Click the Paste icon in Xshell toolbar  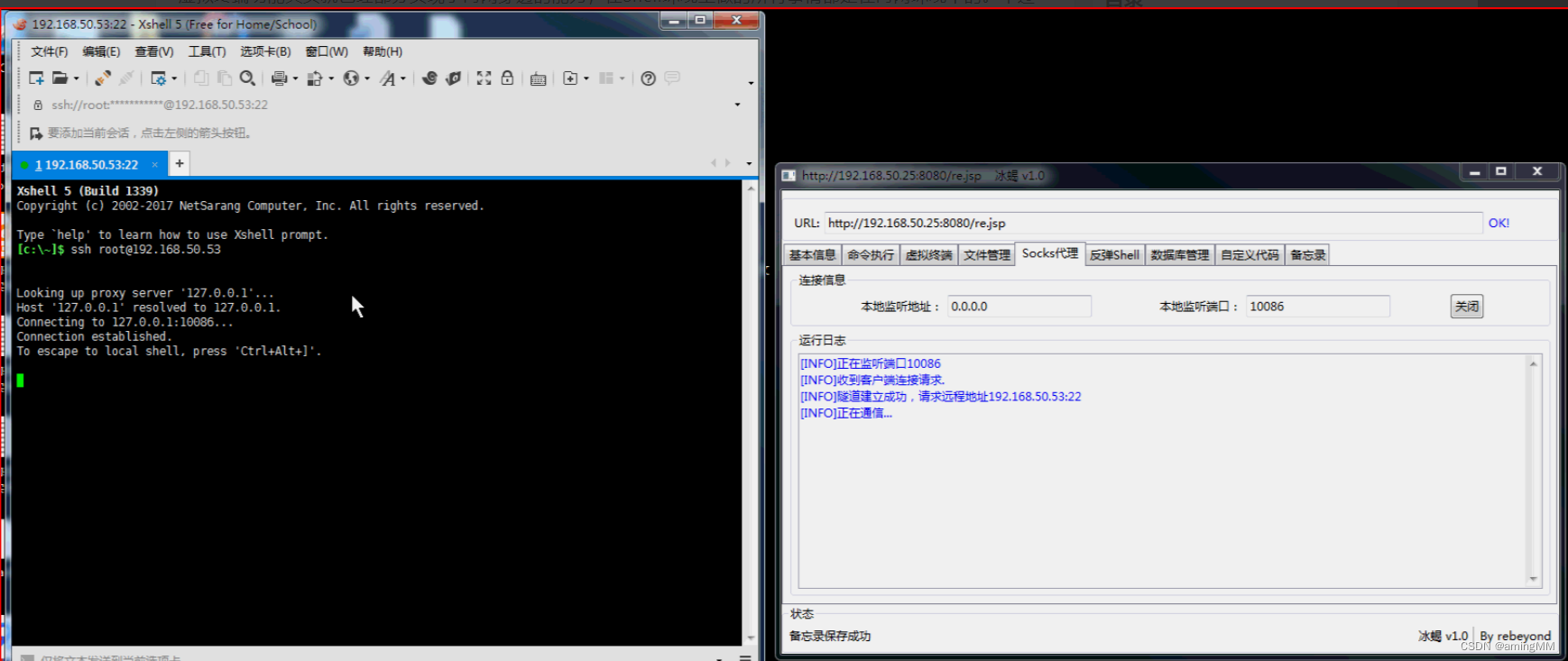click(x=225, y=78)
